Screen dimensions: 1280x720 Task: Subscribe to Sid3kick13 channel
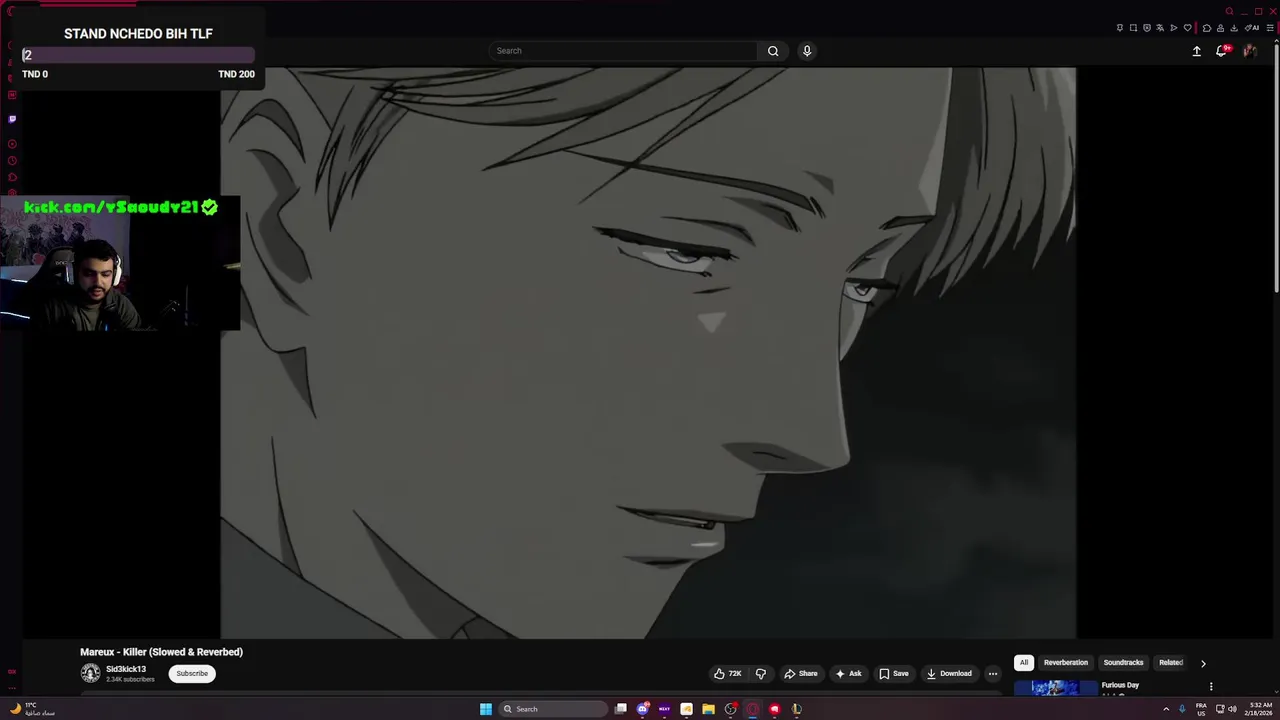click(192, 674)
